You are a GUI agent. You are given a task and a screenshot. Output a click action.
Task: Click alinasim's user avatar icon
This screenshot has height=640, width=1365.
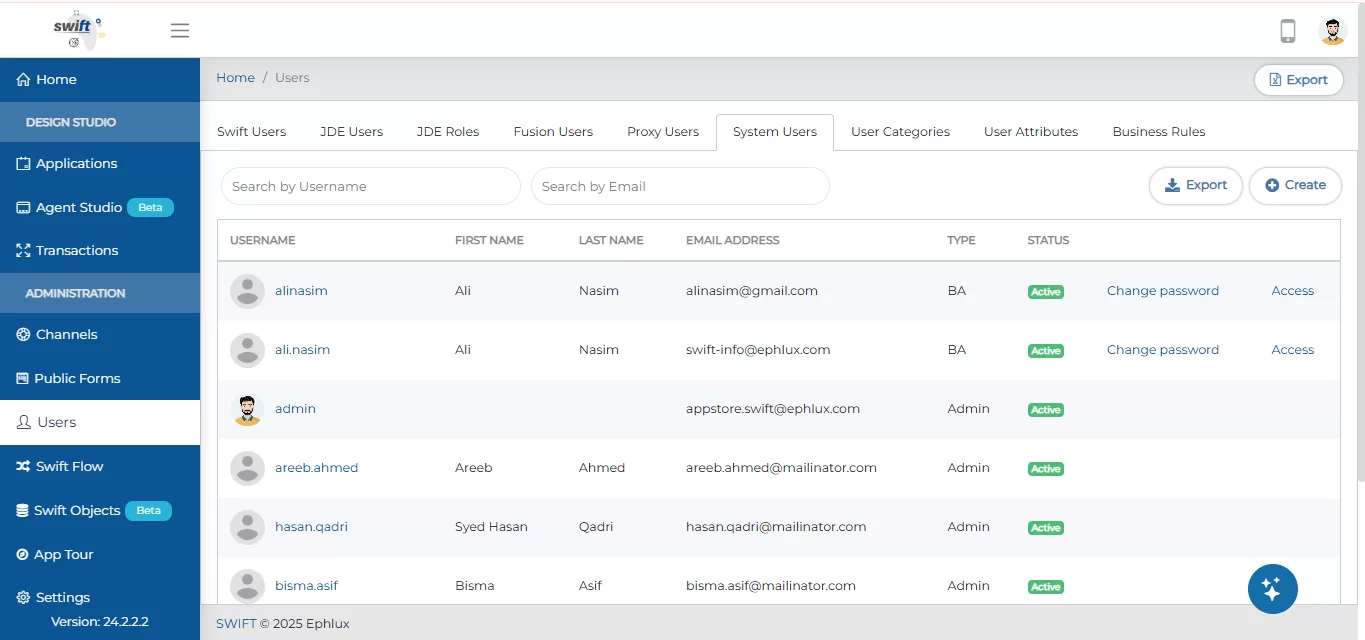(x=247, y=291)
